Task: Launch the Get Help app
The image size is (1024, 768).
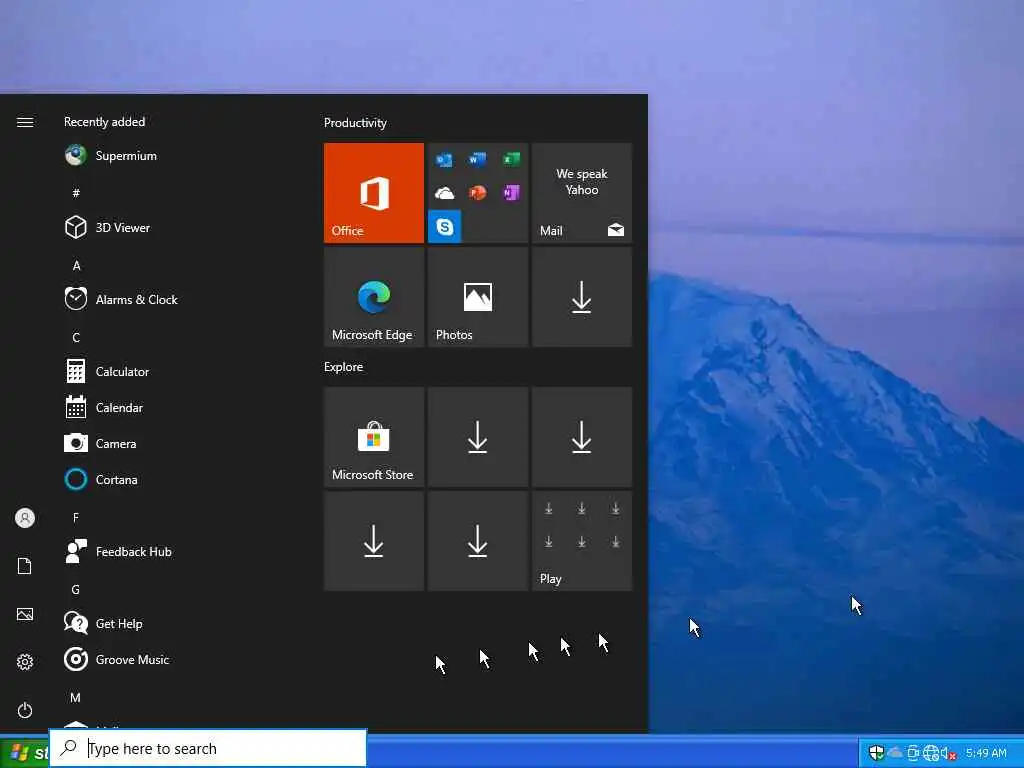Action: click(104, 623)
